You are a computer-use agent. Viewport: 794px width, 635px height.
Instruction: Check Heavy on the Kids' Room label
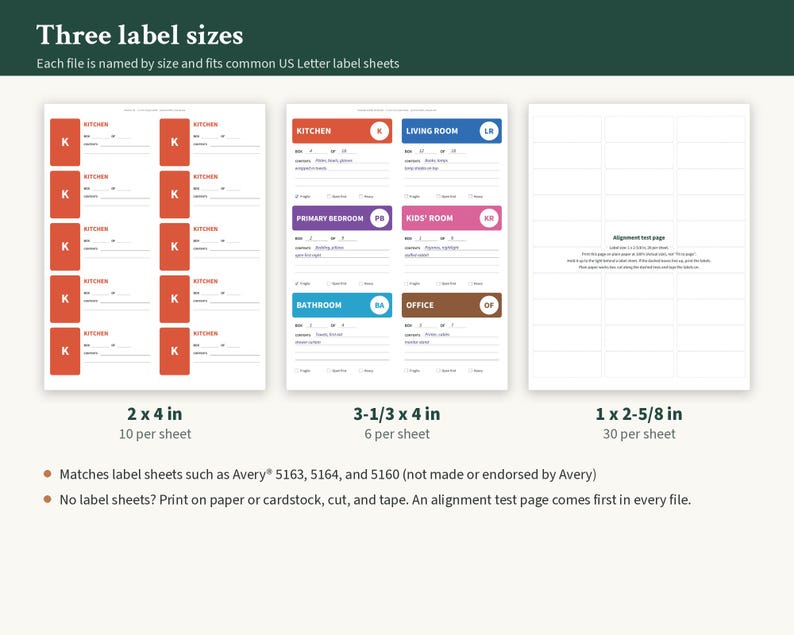470,284
